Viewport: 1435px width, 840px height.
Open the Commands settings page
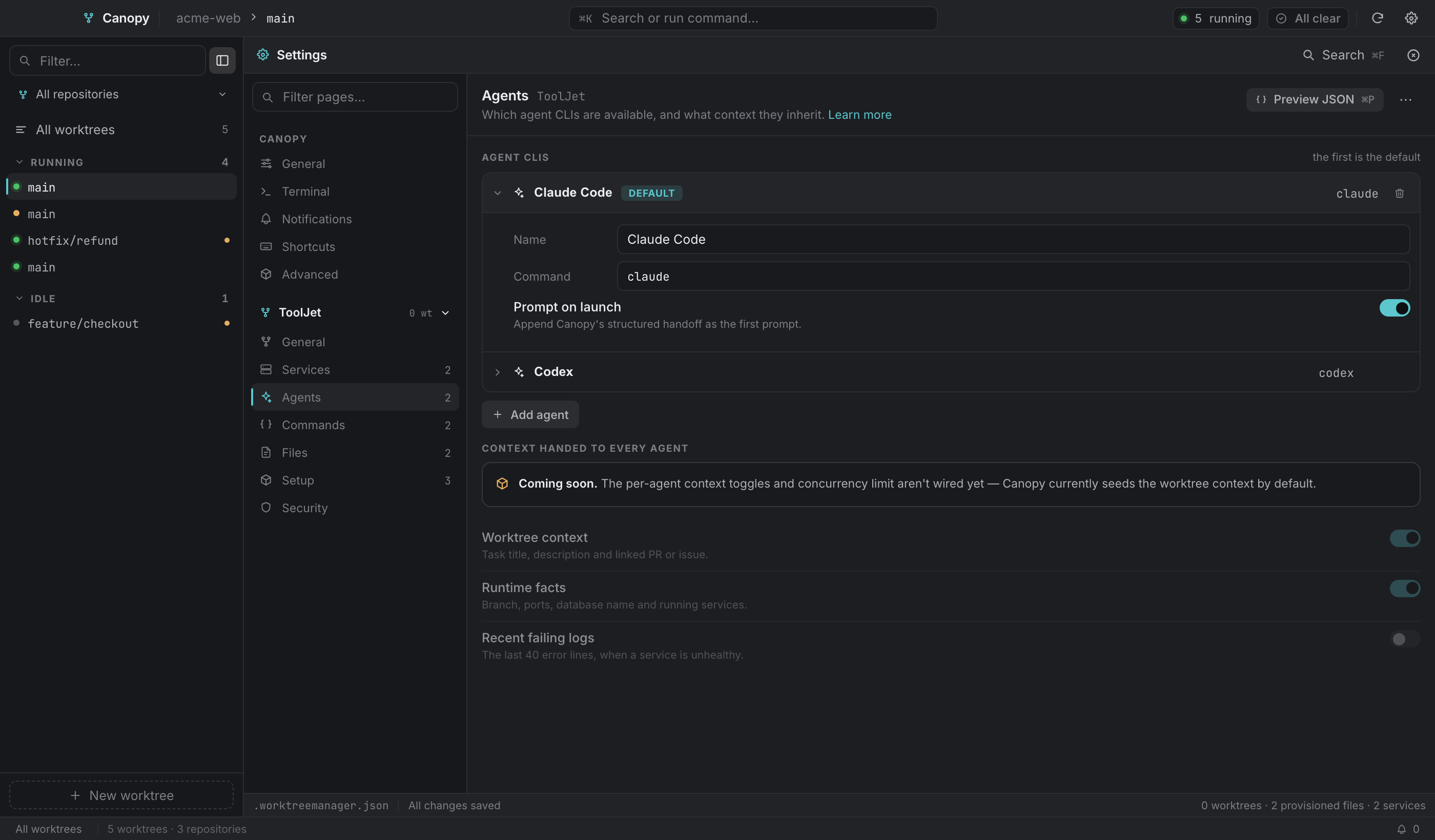[355, 425]
